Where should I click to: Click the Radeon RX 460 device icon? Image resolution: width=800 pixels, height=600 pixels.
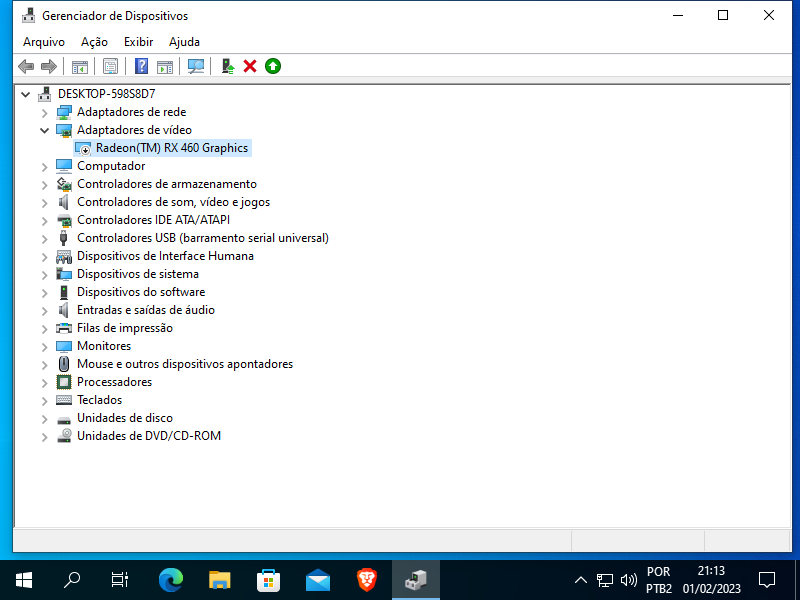(83, 148)
